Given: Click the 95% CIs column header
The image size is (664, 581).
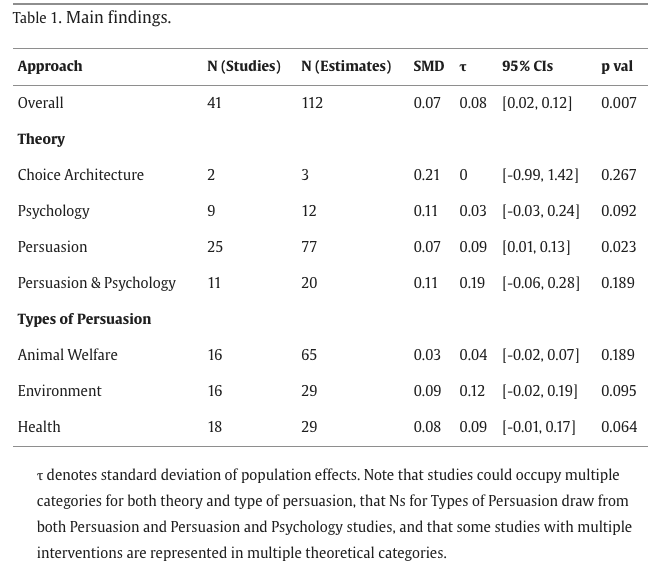Looking at the screenshot, I should [527, 67].
